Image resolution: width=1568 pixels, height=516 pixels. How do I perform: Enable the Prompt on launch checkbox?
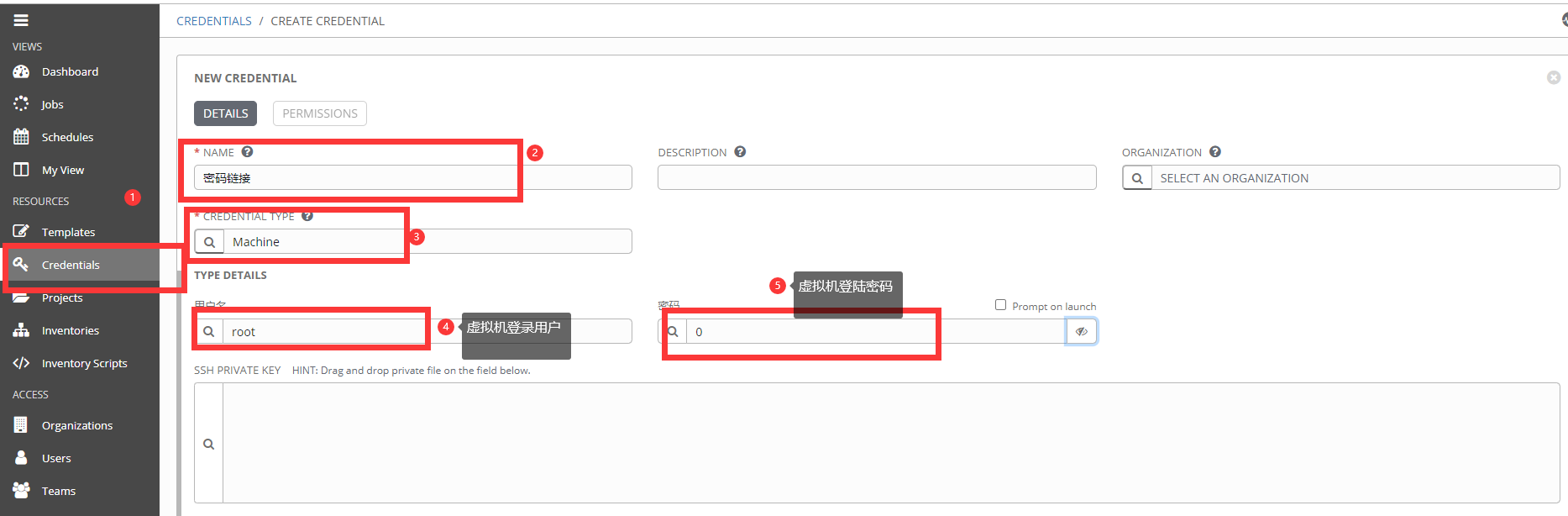click(x=1000, y=305)
